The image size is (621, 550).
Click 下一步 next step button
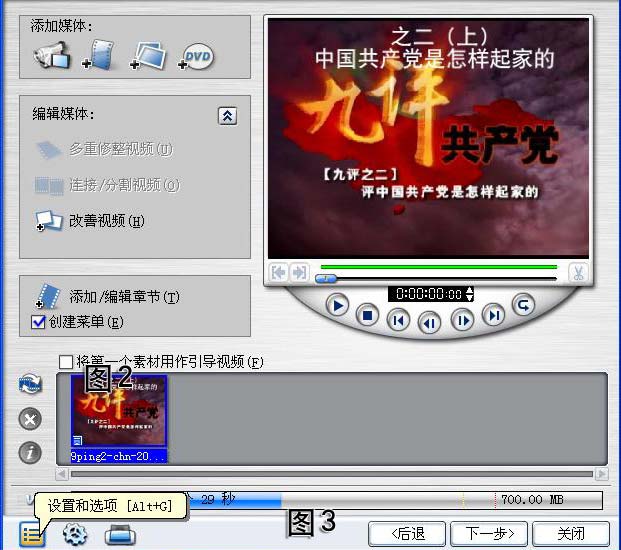(x=488, y=533)
